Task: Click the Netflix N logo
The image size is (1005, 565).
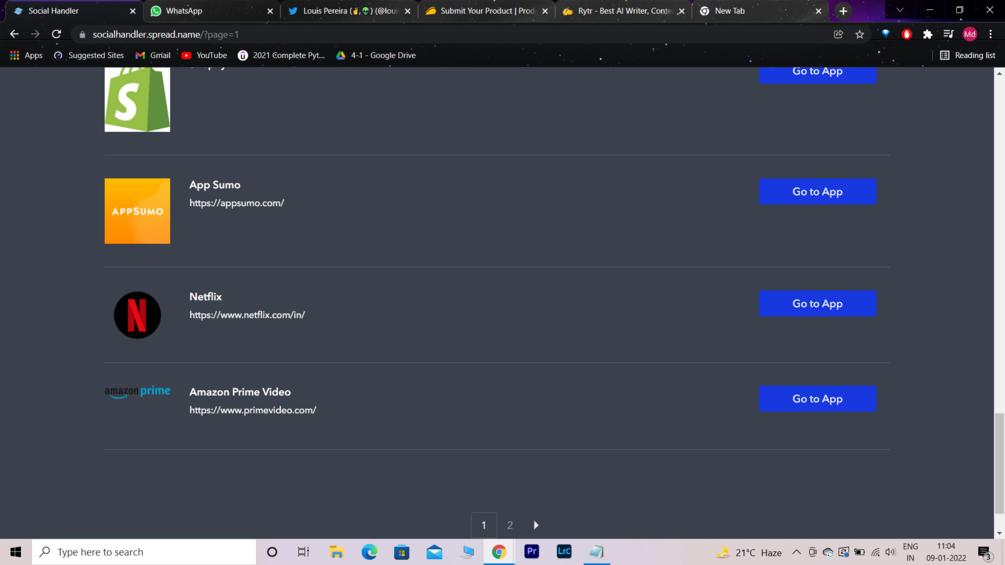Action: click(x=137, y=315)
